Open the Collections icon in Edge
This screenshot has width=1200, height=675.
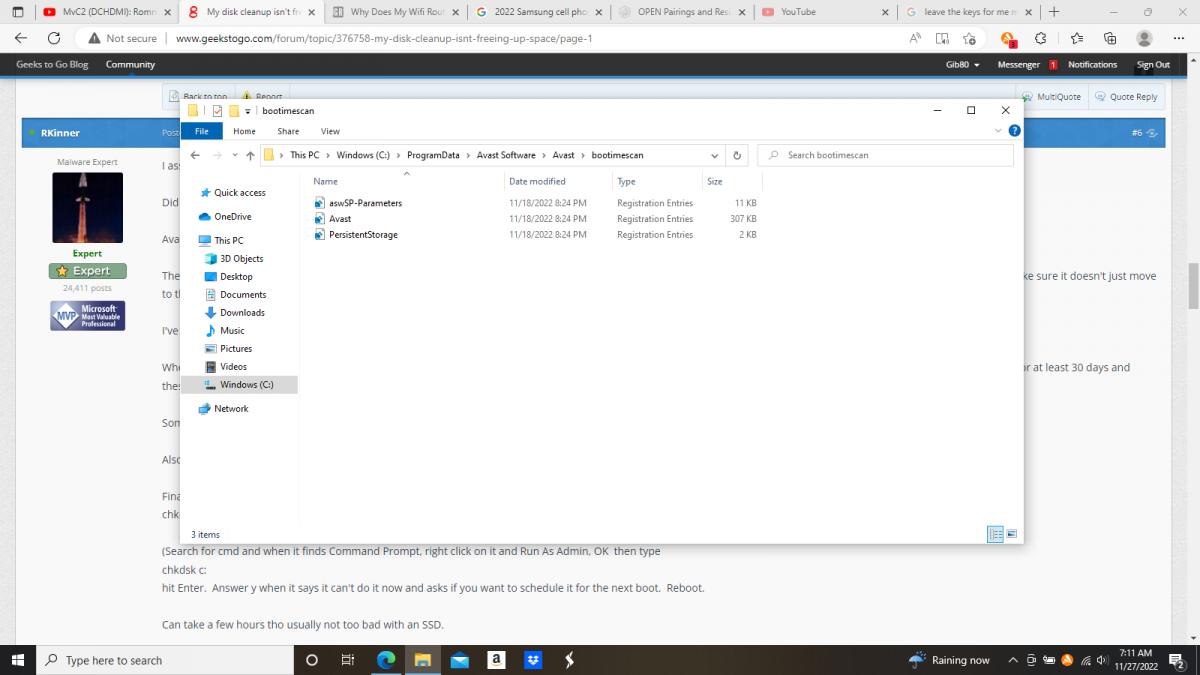(1110, 38)
